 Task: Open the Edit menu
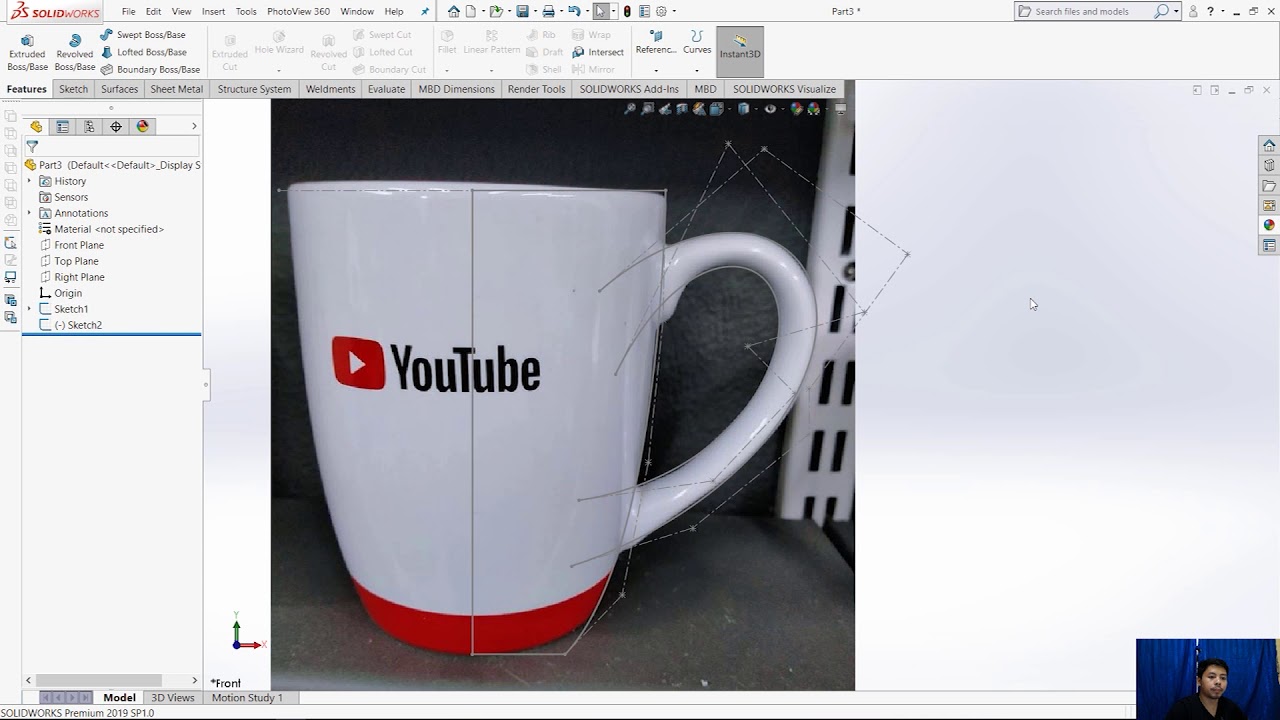click(153, 11)
